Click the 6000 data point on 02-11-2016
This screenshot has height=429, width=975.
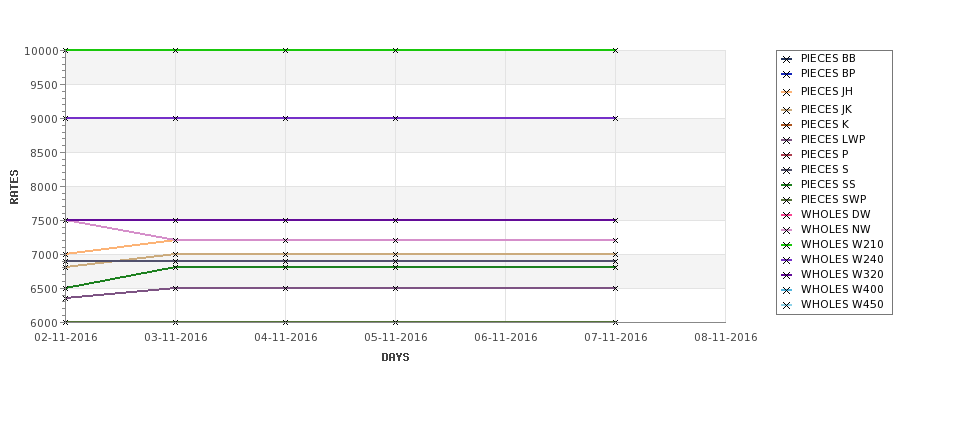[65, 322]
